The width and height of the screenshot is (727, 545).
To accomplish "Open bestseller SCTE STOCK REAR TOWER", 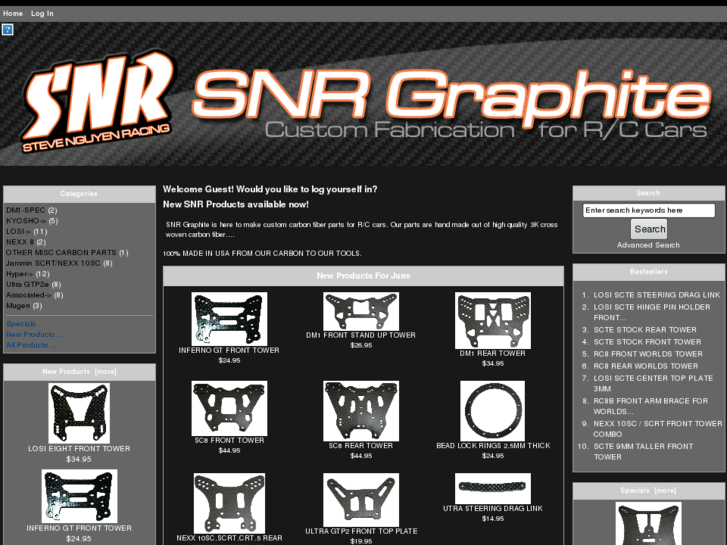I will (x=645, y=330).
